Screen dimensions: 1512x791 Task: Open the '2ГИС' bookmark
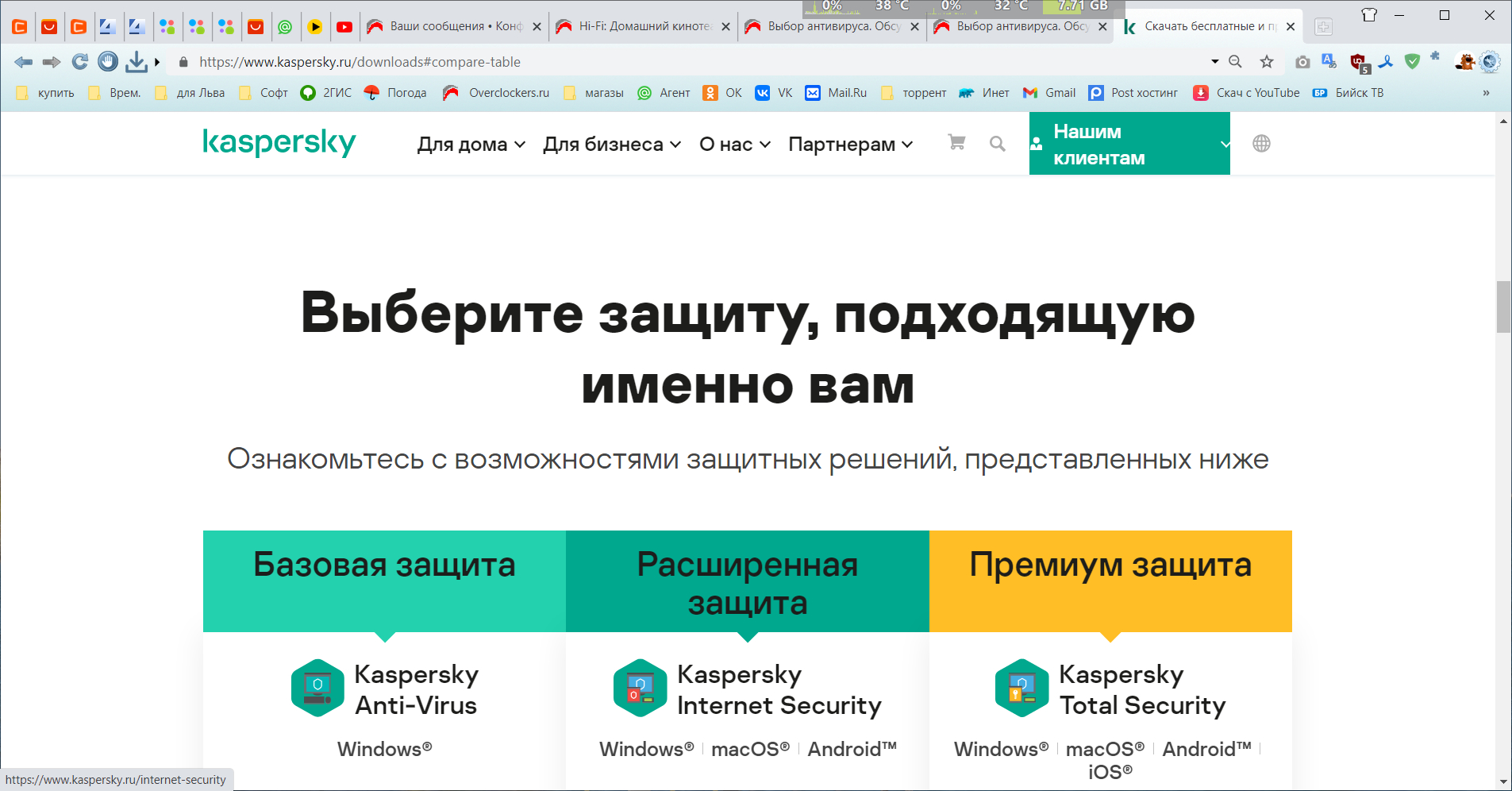326,93
